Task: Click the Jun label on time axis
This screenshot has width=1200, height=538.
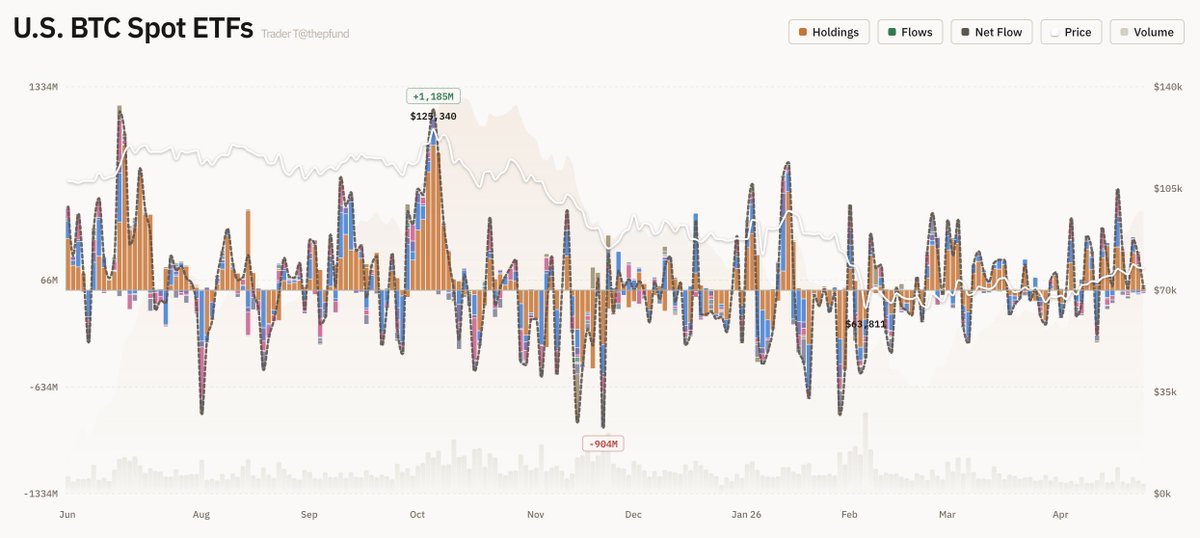Action: [68, 515]
